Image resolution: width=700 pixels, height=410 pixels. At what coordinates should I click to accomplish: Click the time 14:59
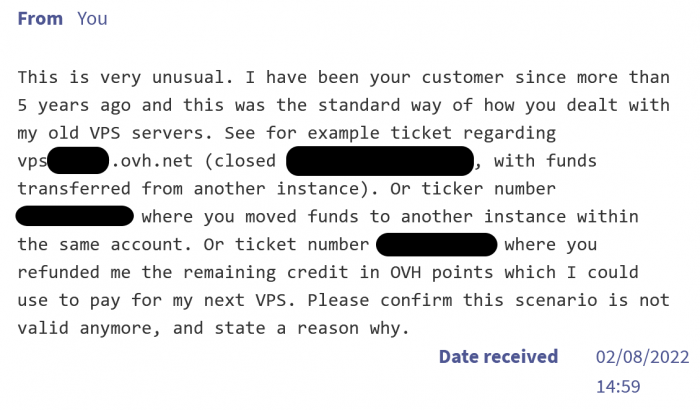616,386
